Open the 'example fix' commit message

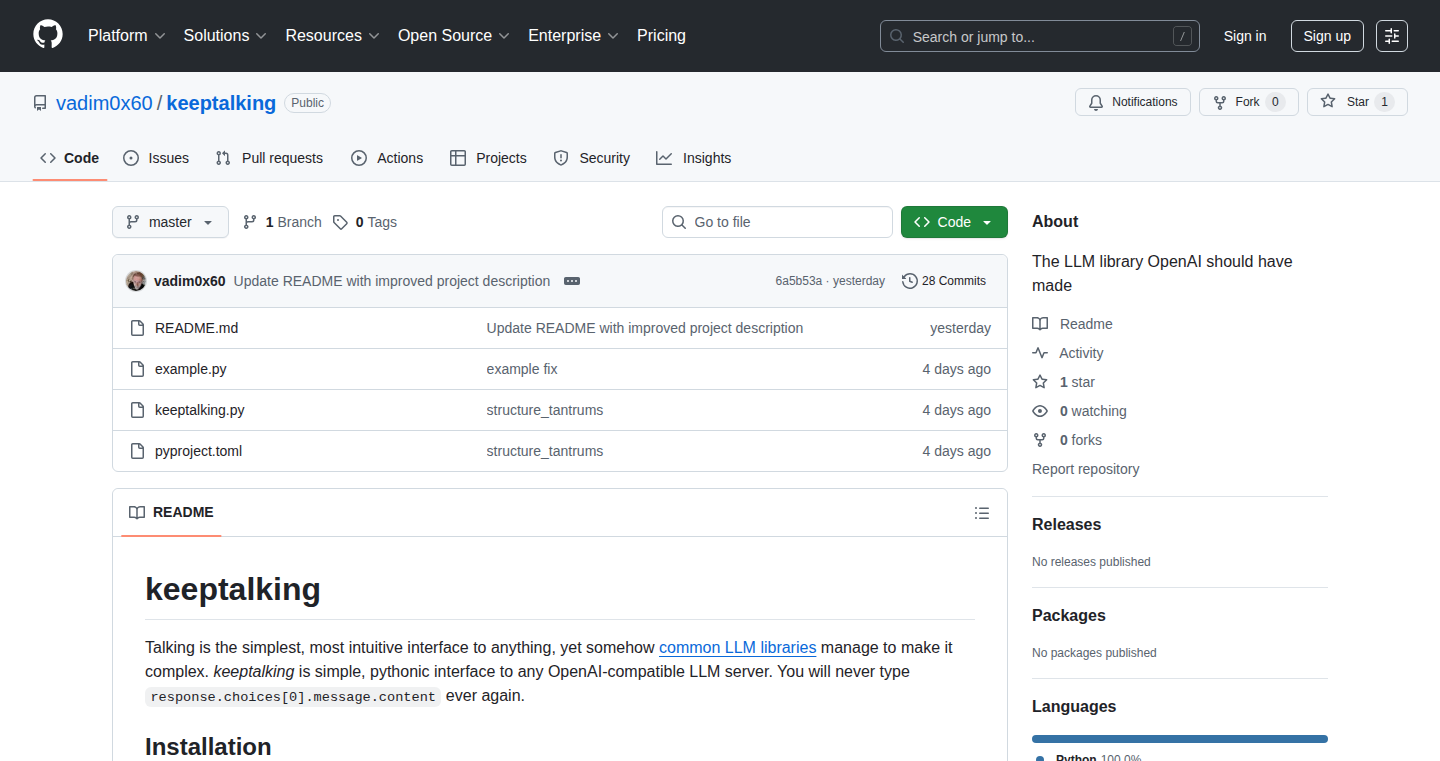(522, 369)
